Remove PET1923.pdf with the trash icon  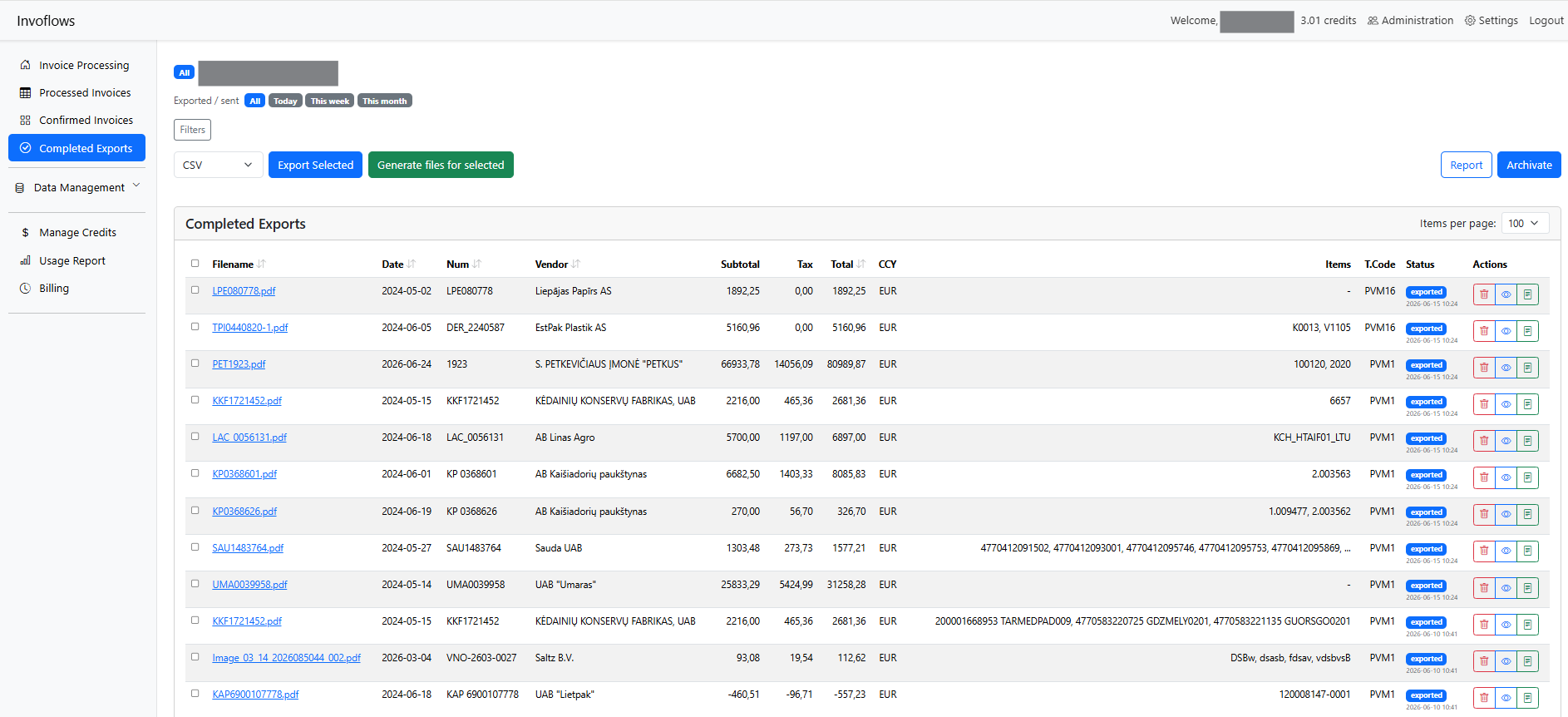pyautogui.click(x=1484, y=368)
